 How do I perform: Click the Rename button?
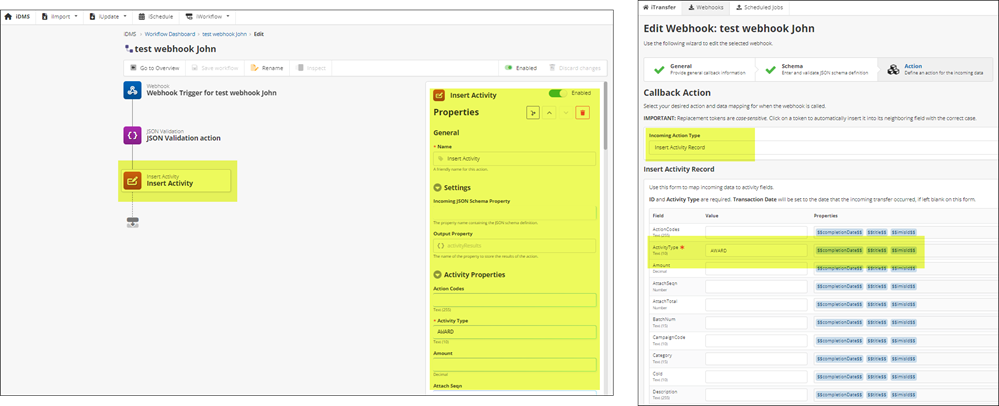[x=267, y=68]
